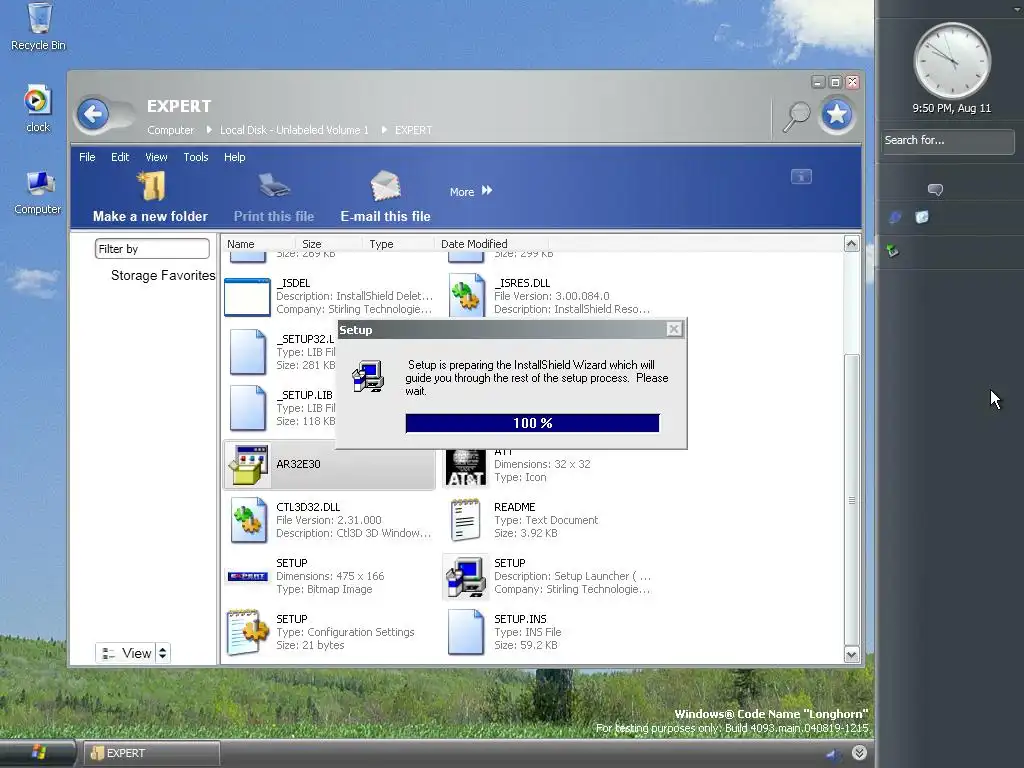Select the AR32E30 file icon
This screenshot has width=1024, height=768.
point(248,465)
